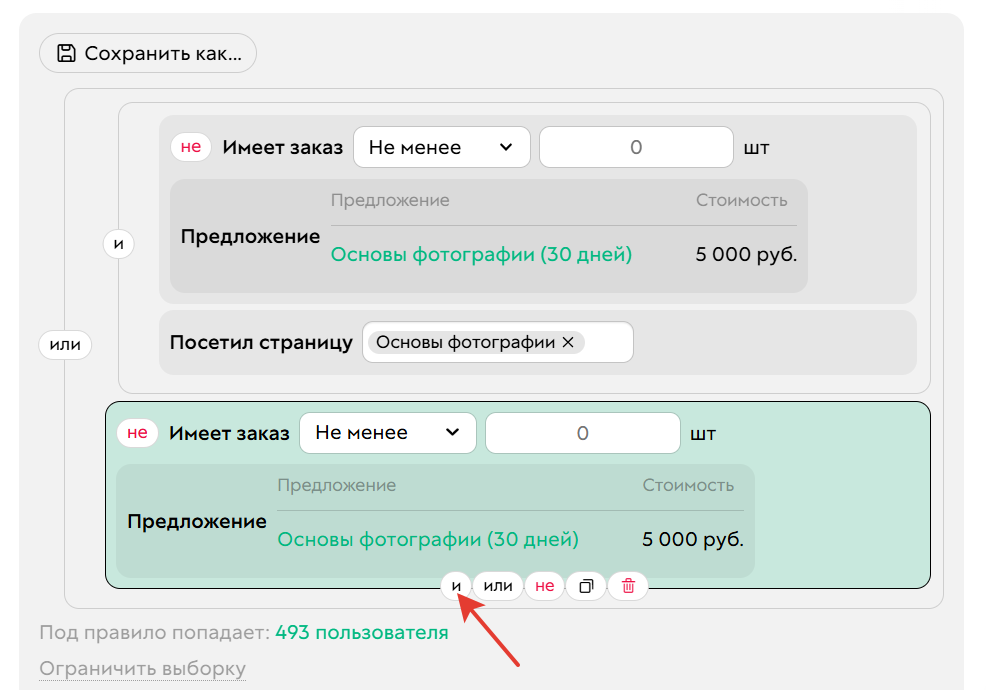Click the «Сохранить как...» button
The image size is (986, 690).
coord(148,53)
